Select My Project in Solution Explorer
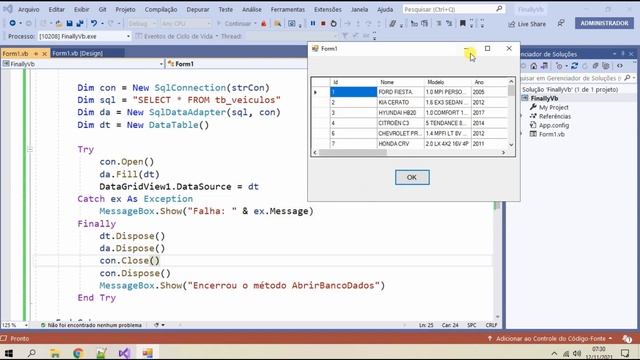Screen dimensions: 640x360 [x=553, y=107]
